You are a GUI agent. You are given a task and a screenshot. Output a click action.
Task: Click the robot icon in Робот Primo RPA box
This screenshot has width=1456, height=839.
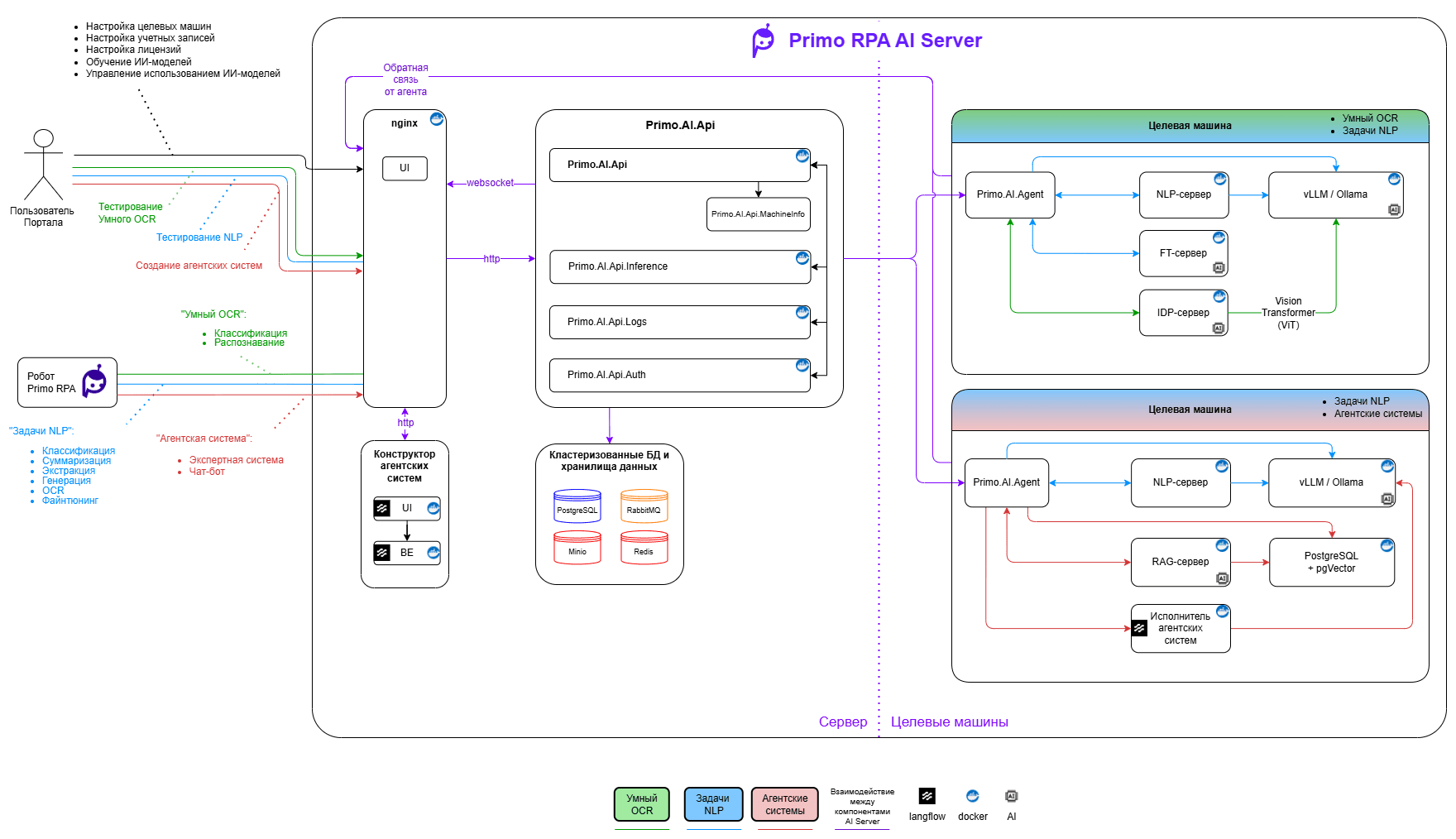[93, 382]
